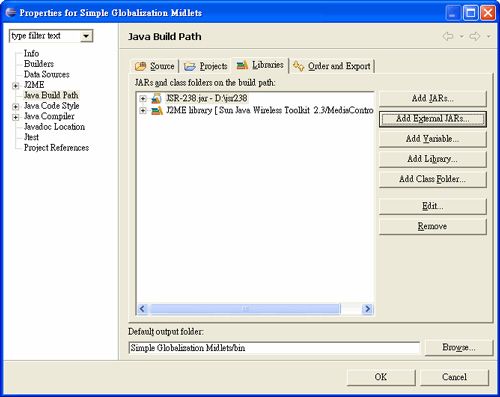Select Info in the properties tree
Screen dimensions: 500x397
pos(31,53)
